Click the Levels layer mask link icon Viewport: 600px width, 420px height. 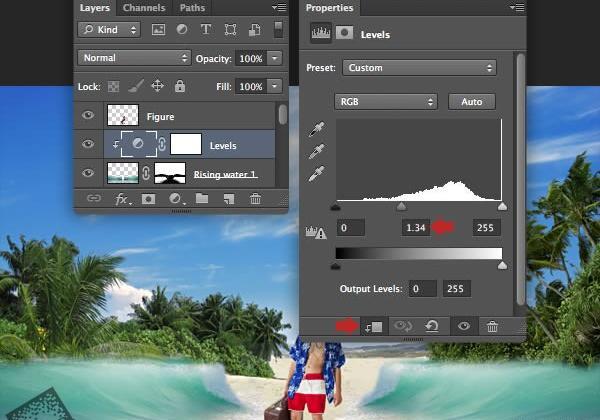162,144
